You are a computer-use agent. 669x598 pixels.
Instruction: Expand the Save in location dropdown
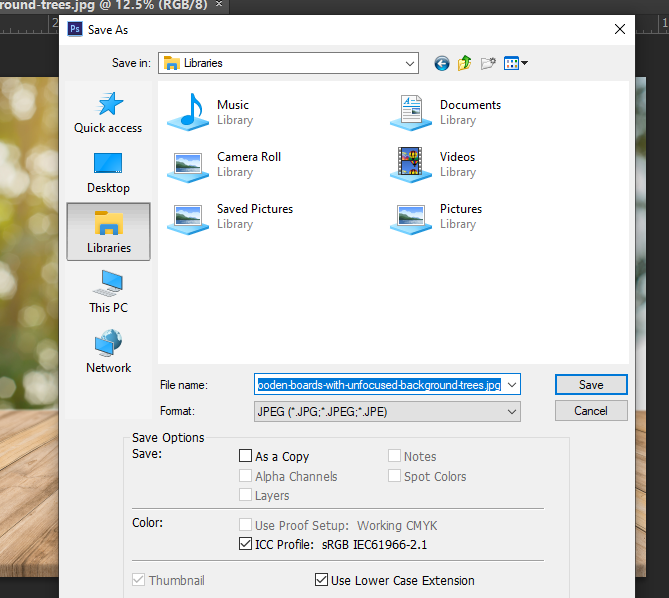tap(410, 64)
